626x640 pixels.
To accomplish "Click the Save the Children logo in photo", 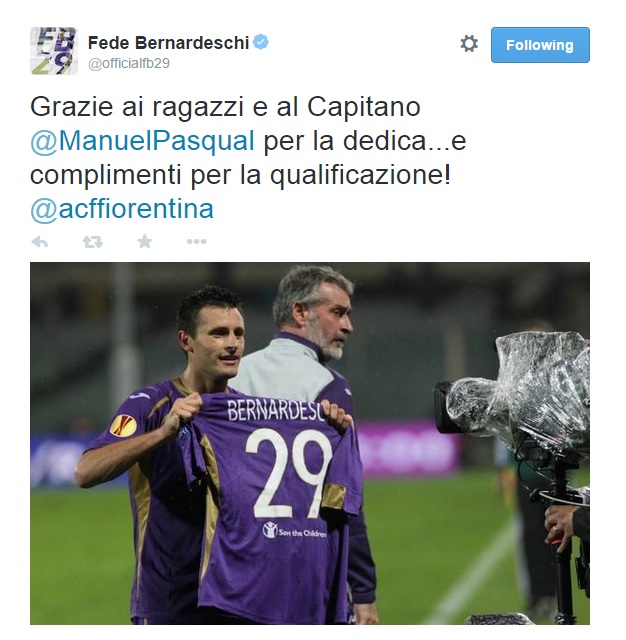I will coord(294,530).
